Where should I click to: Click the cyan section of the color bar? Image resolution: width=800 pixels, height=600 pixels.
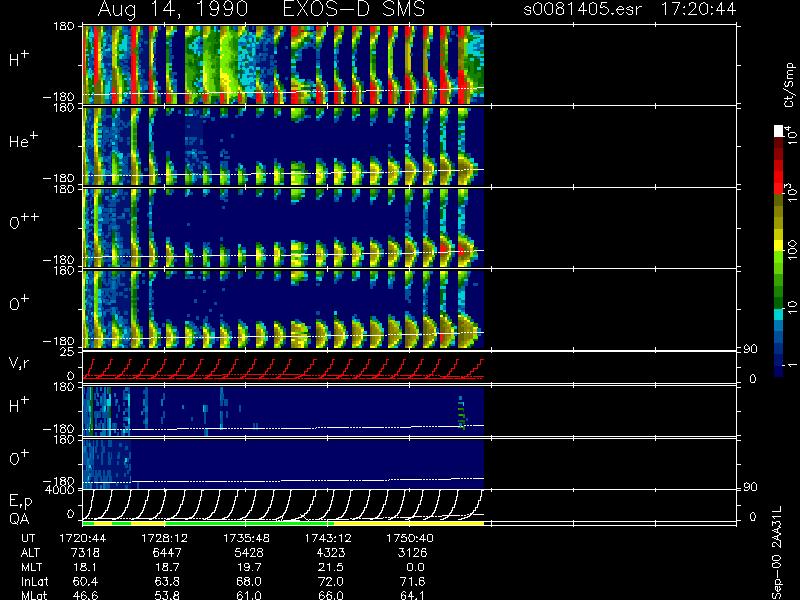779,315
